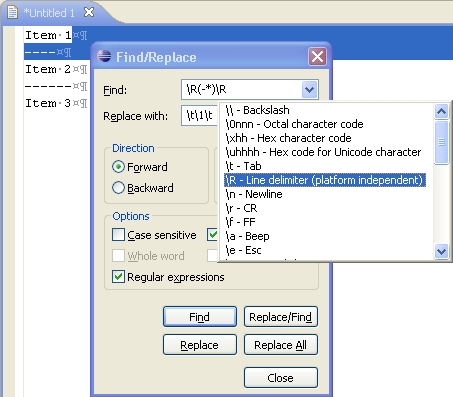
Task: Select "\R - Line delimiter (platform independent)"
Action: pos(325,180)
